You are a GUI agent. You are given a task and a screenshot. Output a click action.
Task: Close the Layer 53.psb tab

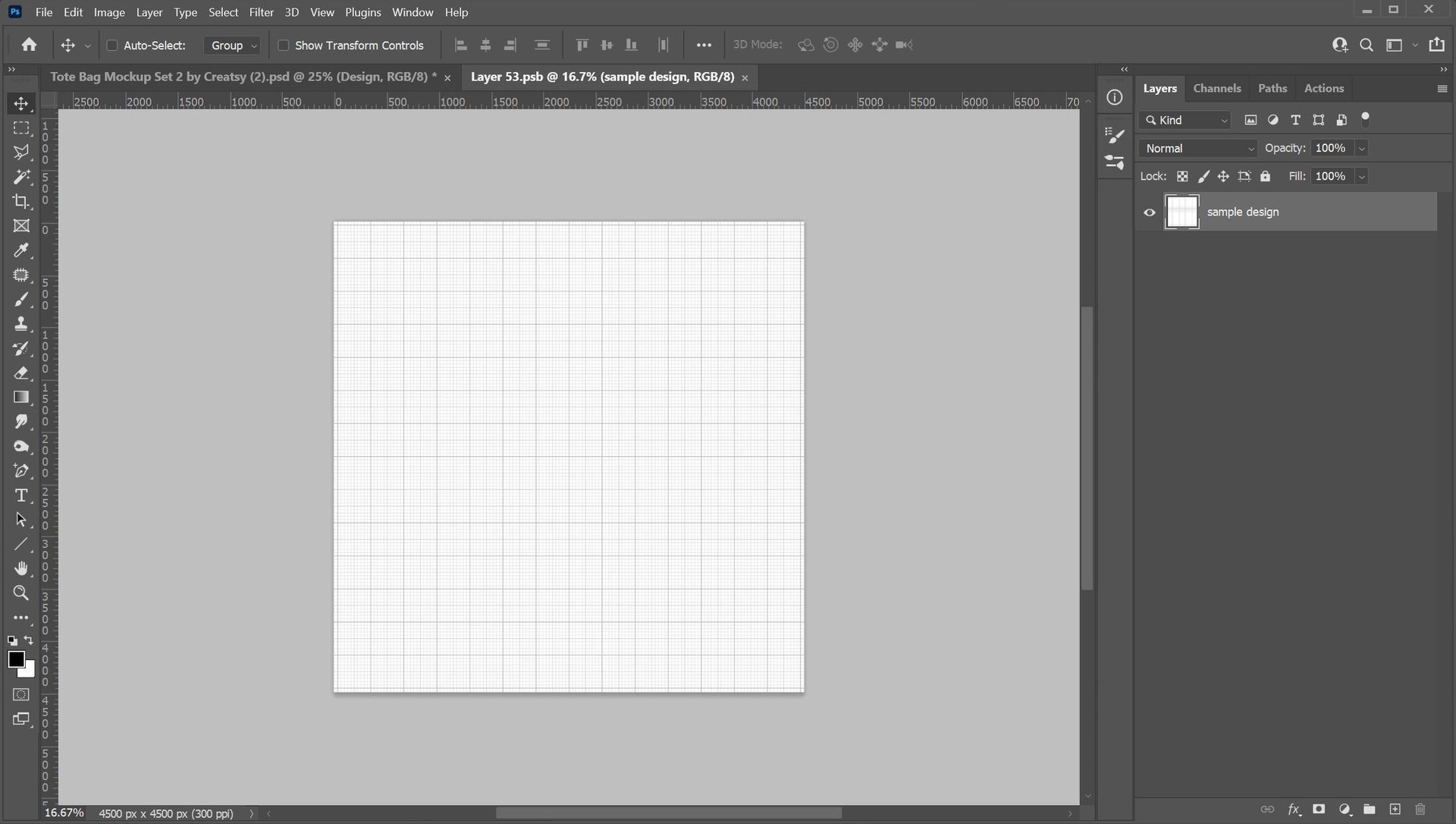point(745,77)
